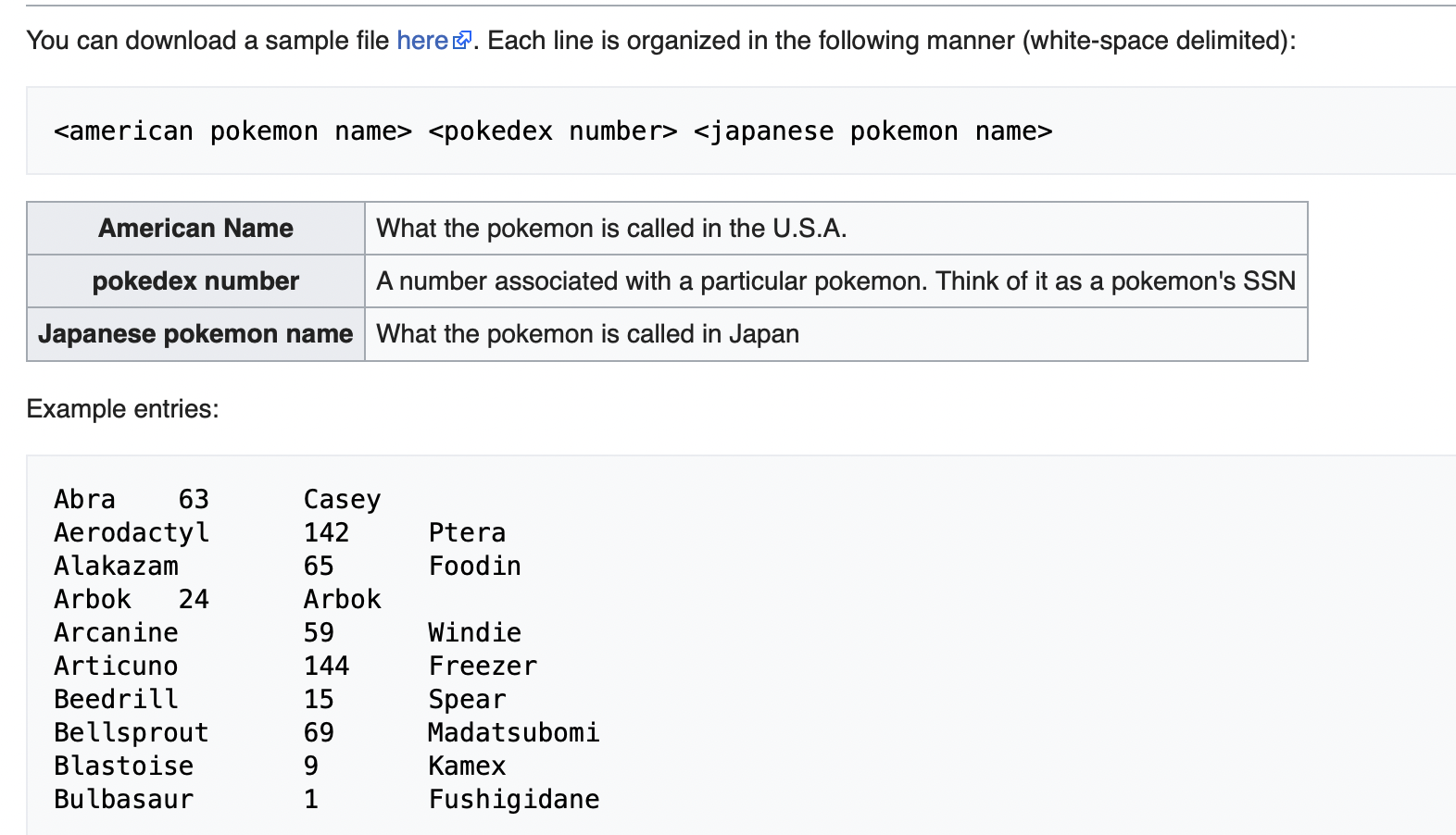Viewport: 1456px width, 835px height.
Task: Click the Japanese name 'Madatsubomi'
Action: pos(514,733)
